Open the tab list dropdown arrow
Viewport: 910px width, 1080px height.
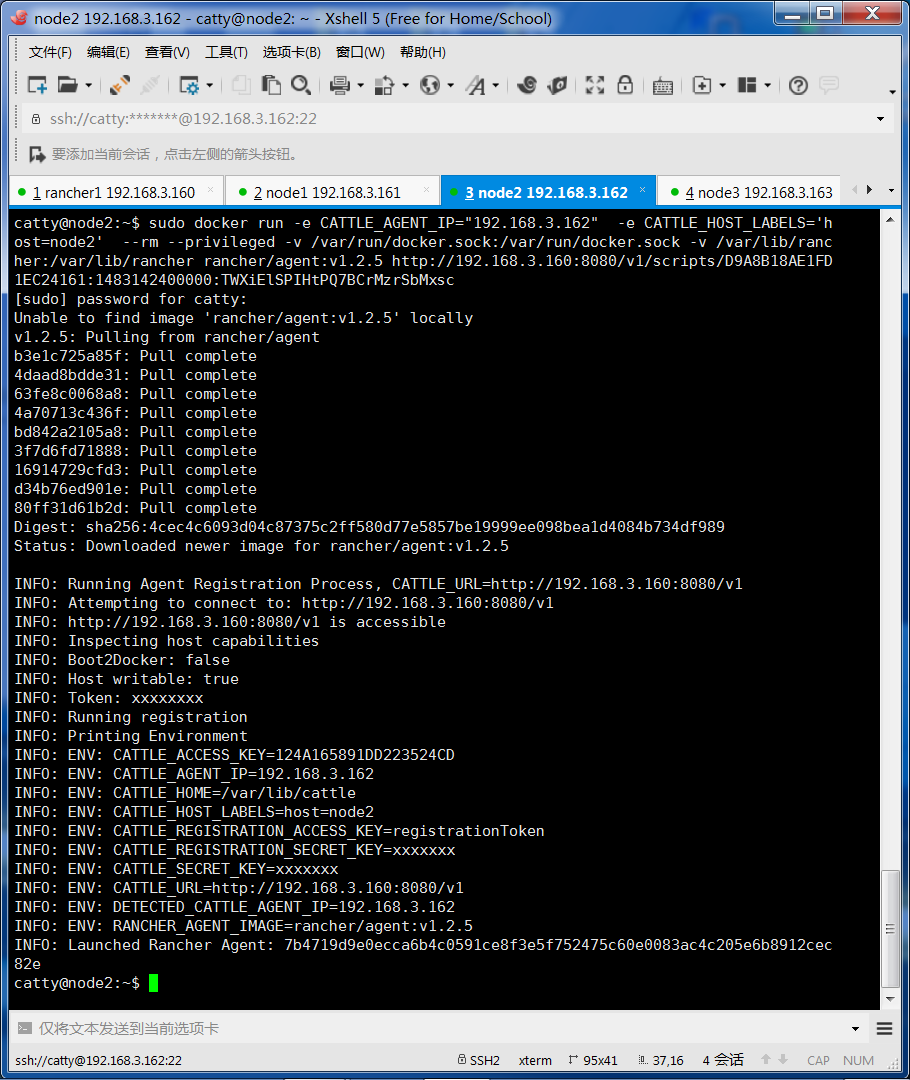pyautogui.click(x=891, y=190)
